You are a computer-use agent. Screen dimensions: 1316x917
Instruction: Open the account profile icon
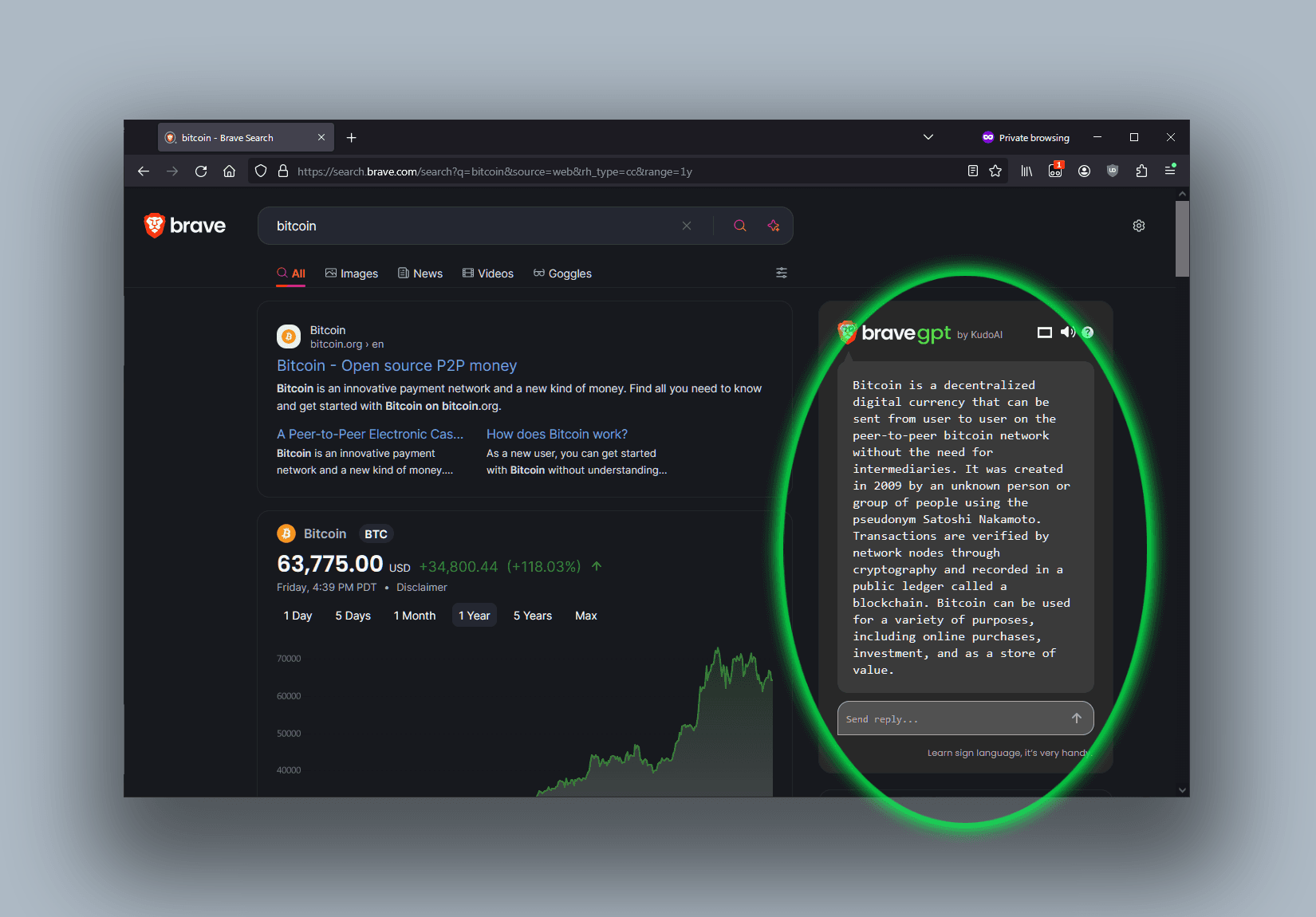click(x=1084, y=171)
